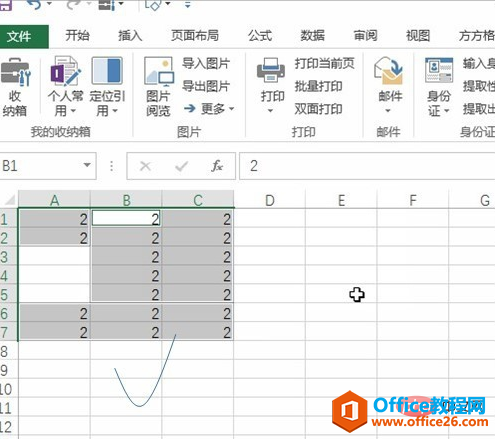The height and width of the screenshot is (439, 495).
Task: Open the 收纳箱 toolbox icon
Action: click(15, 72)
